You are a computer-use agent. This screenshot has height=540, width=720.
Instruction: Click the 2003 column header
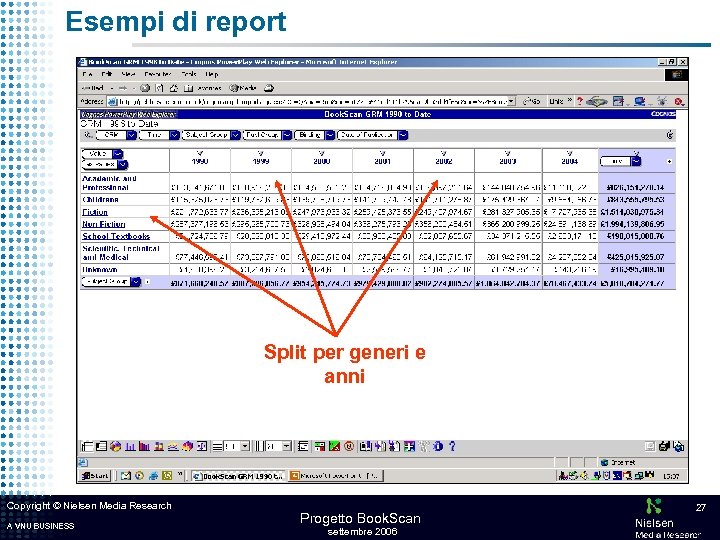click(x=508, y=161)
